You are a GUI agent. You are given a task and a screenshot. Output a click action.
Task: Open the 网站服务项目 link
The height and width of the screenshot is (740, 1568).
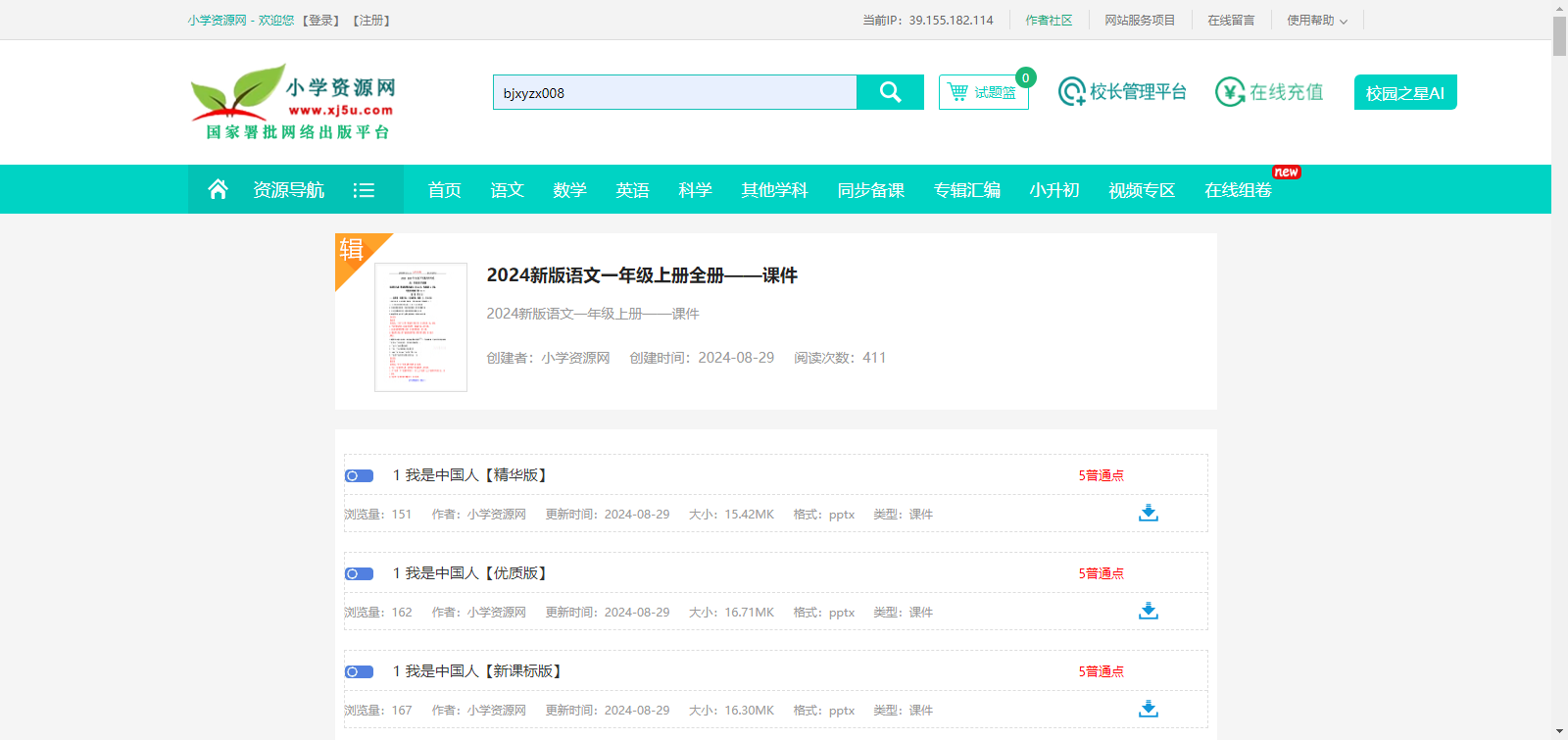tap(1140, 21)
